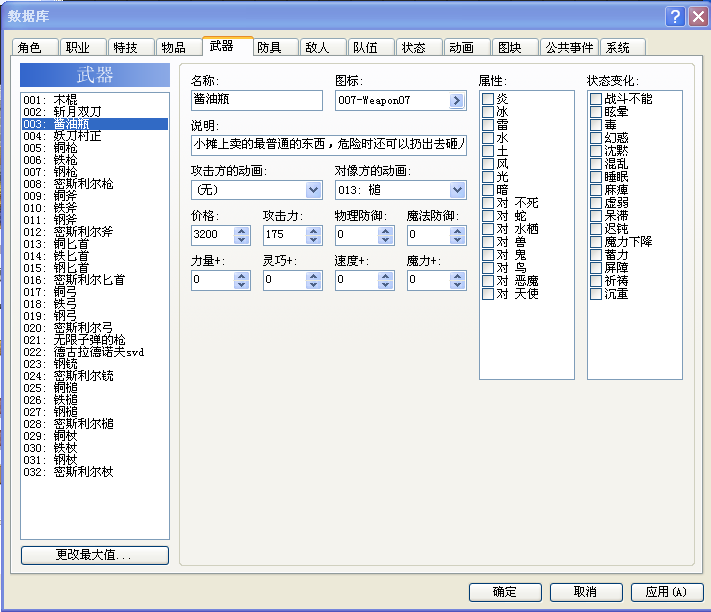711x612 pixels.
Task: Check the 战斗不能 state change box
Action: point(596,99)
